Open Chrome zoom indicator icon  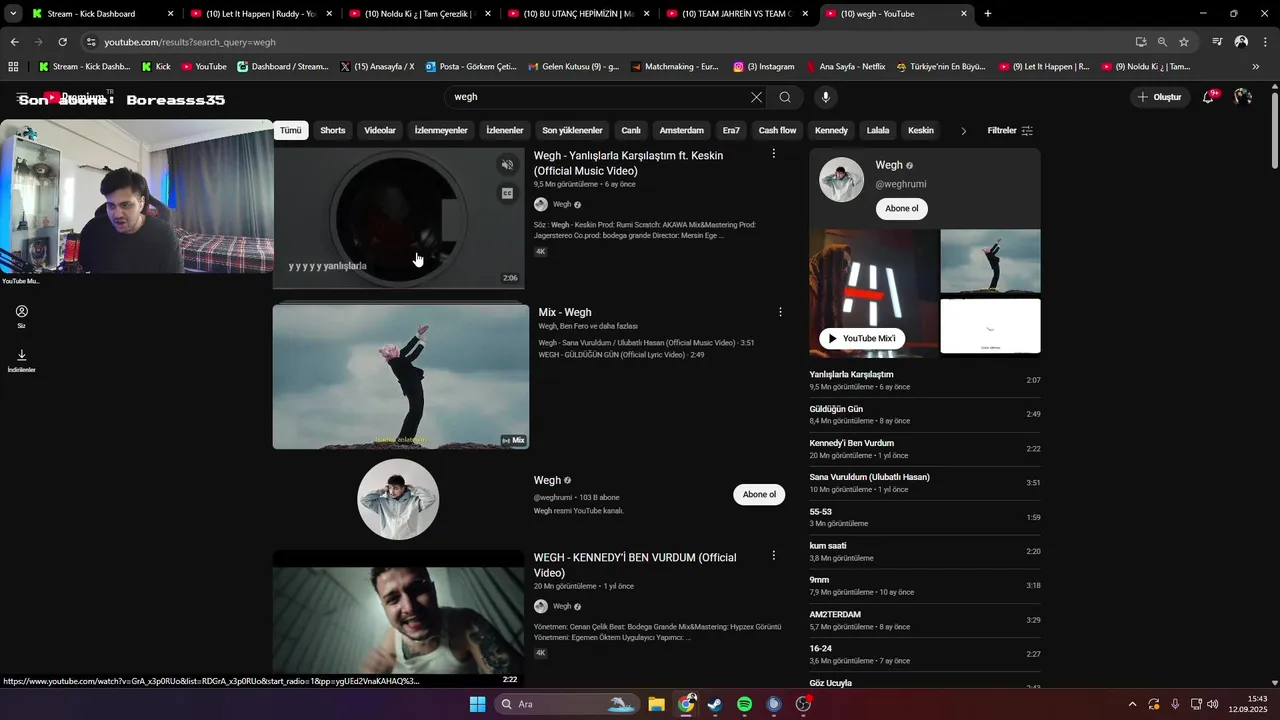click(x=1162, y=42)
